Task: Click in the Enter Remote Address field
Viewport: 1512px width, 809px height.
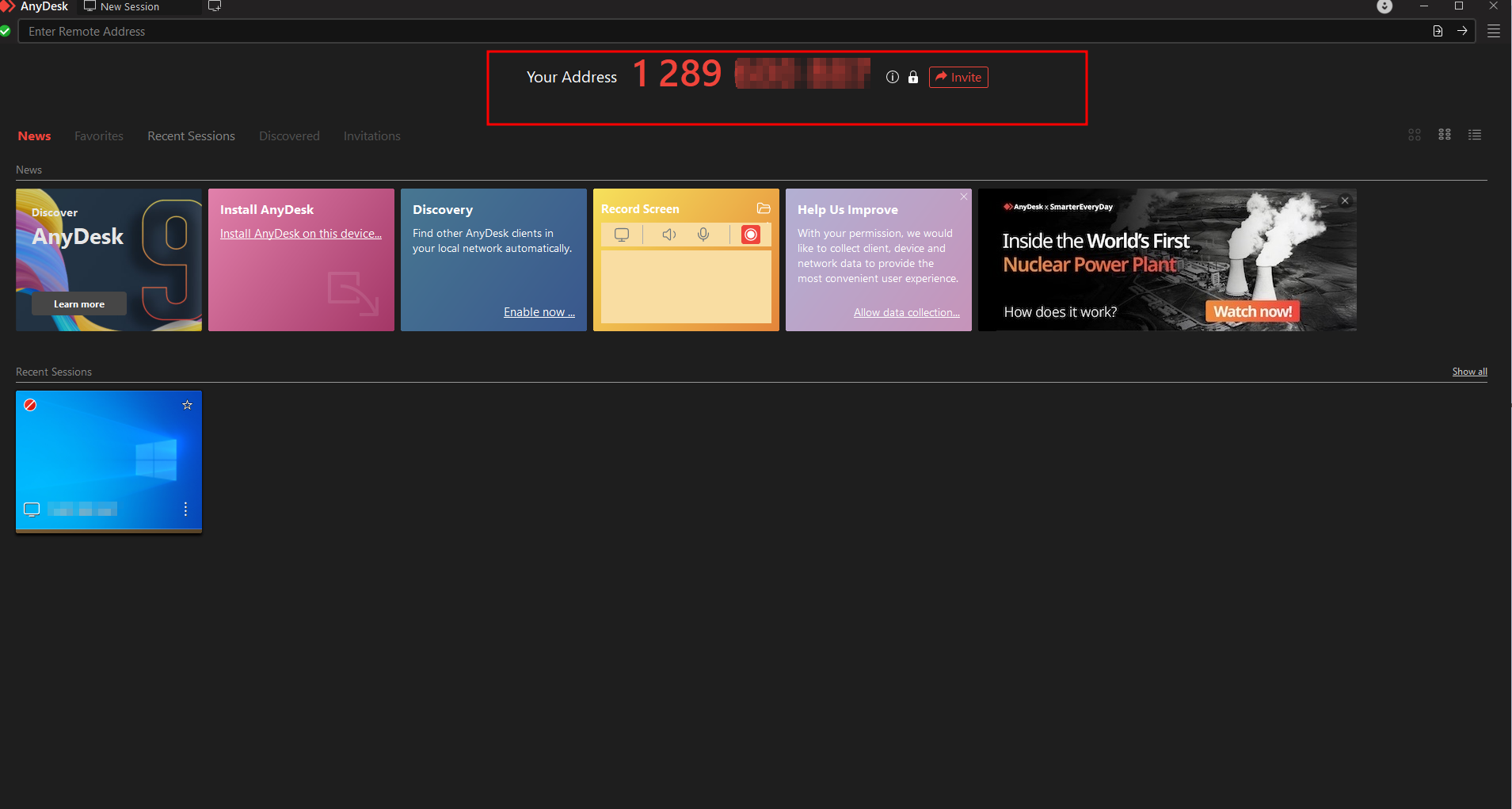Action: point(713,32)
